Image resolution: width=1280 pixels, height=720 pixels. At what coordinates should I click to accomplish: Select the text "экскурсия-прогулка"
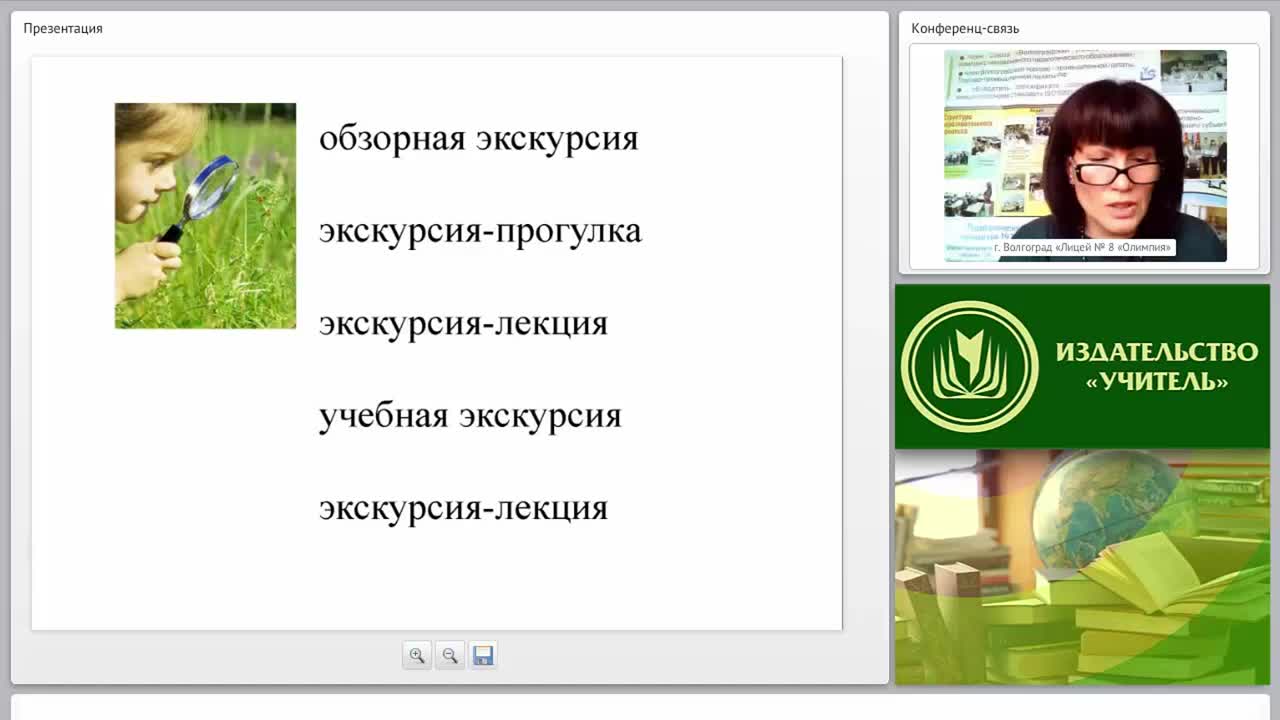point(480,231)
